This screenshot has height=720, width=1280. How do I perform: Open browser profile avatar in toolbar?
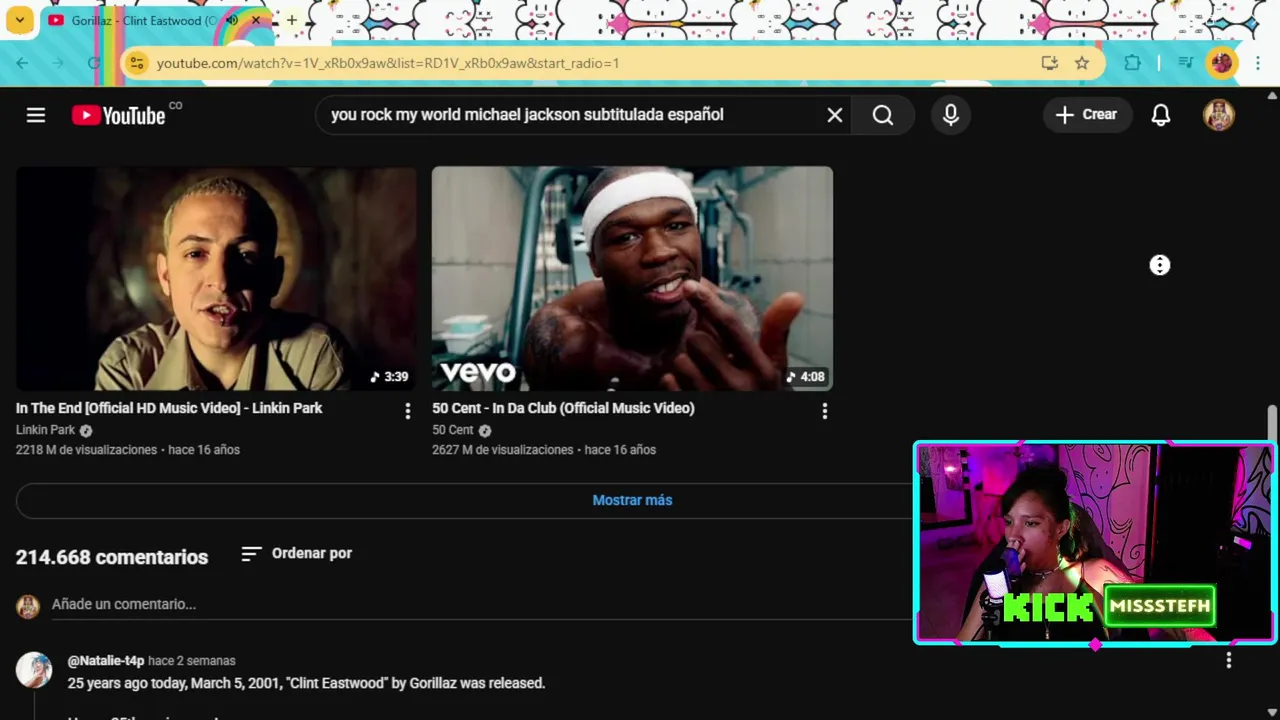coord(1221,63)
